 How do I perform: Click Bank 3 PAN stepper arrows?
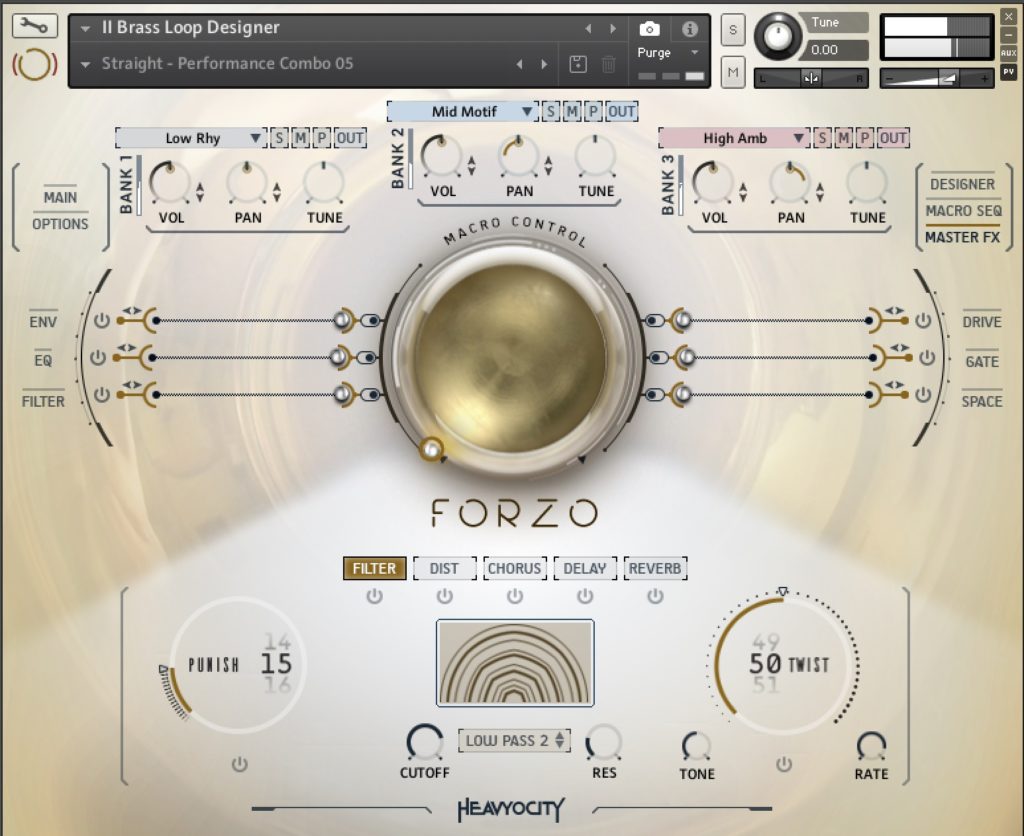[820, 192]
